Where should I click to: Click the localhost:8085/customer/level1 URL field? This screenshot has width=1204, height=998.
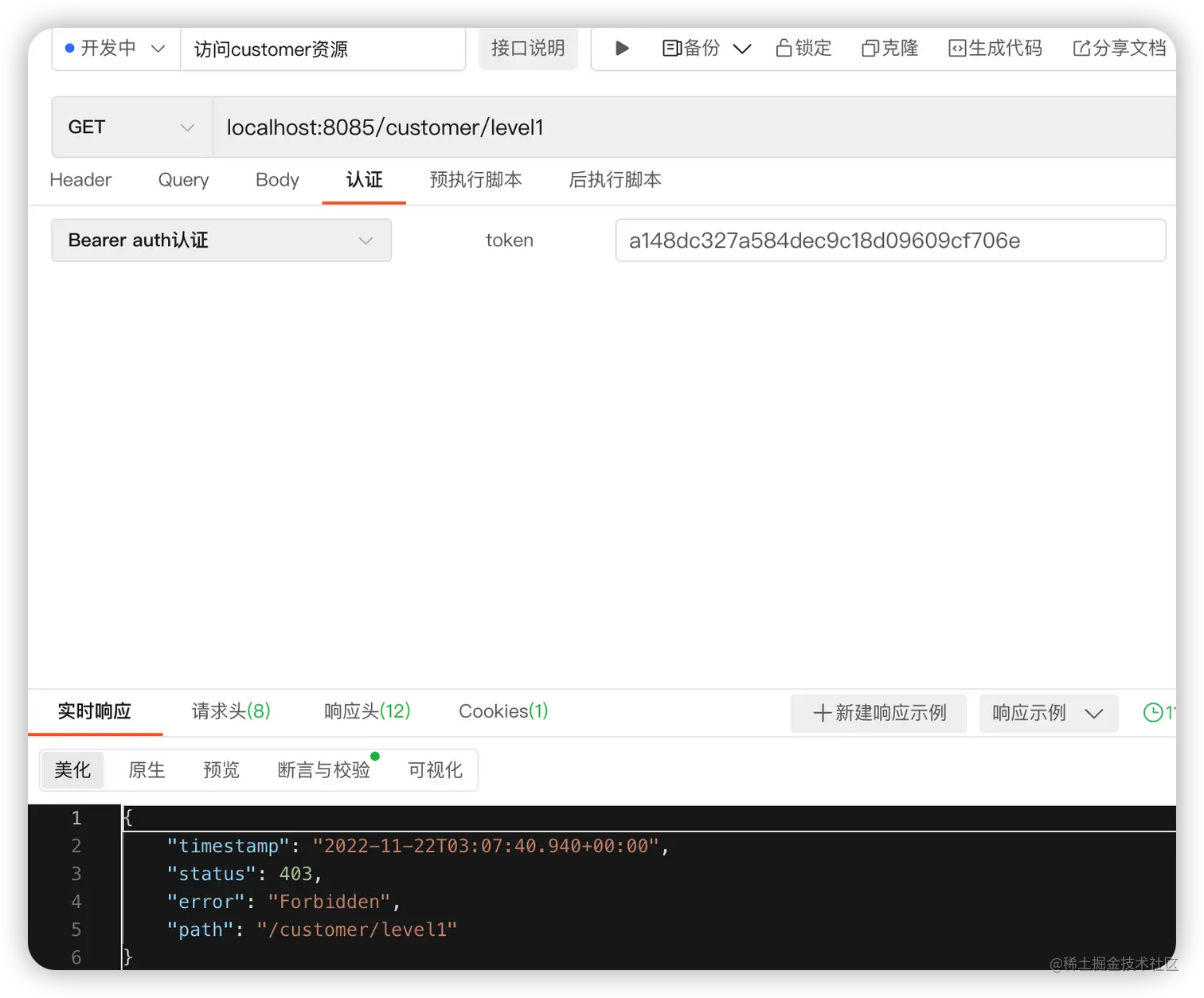(694, 127)
